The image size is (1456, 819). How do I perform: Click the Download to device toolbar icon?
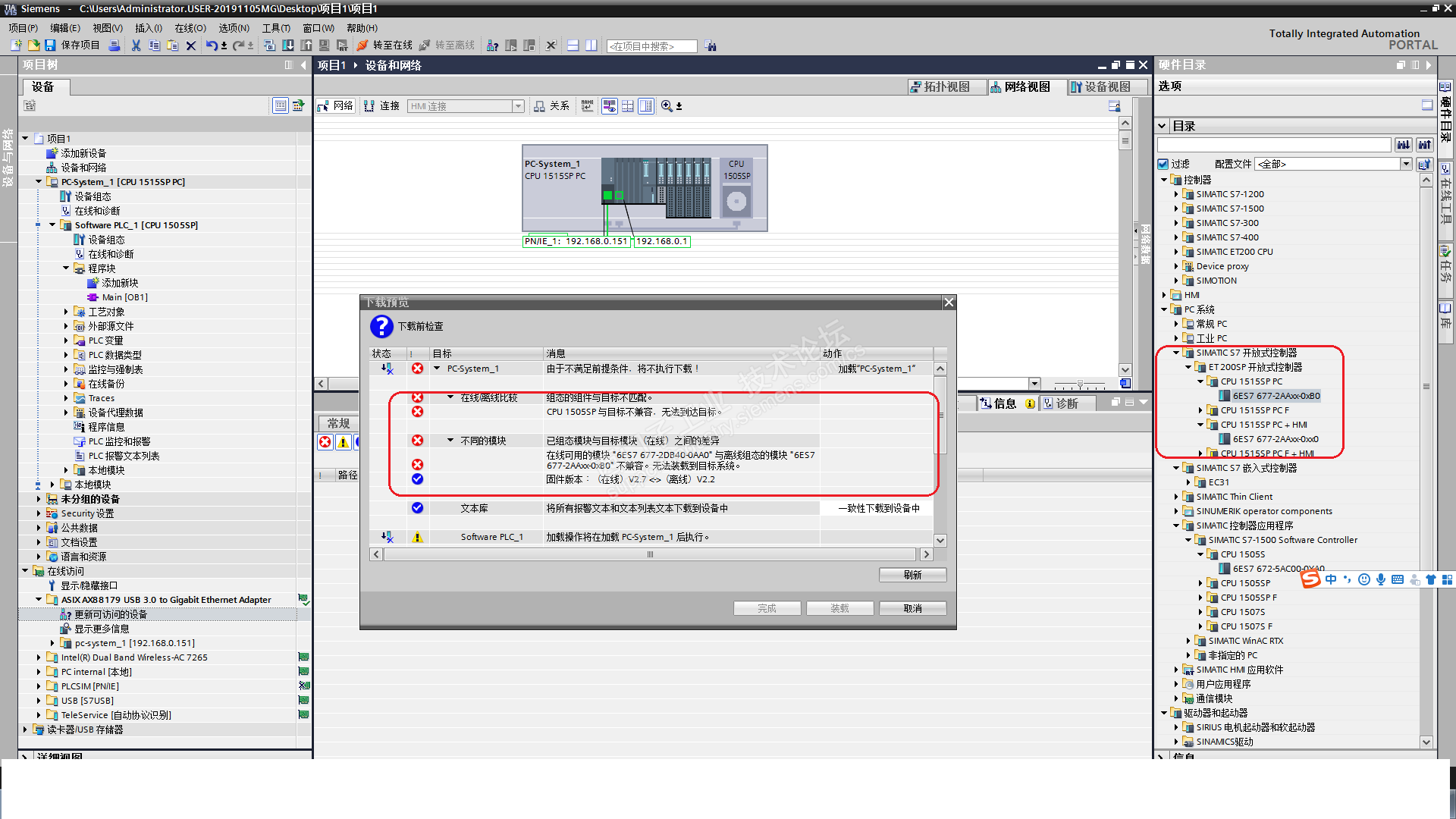click(288, 45)
